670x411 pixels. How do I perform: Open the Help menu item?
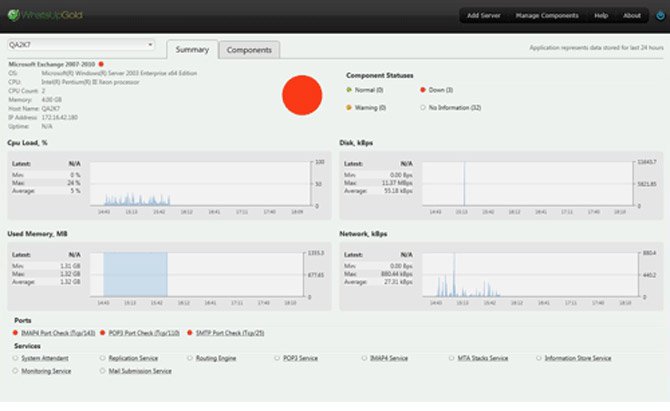601,15
